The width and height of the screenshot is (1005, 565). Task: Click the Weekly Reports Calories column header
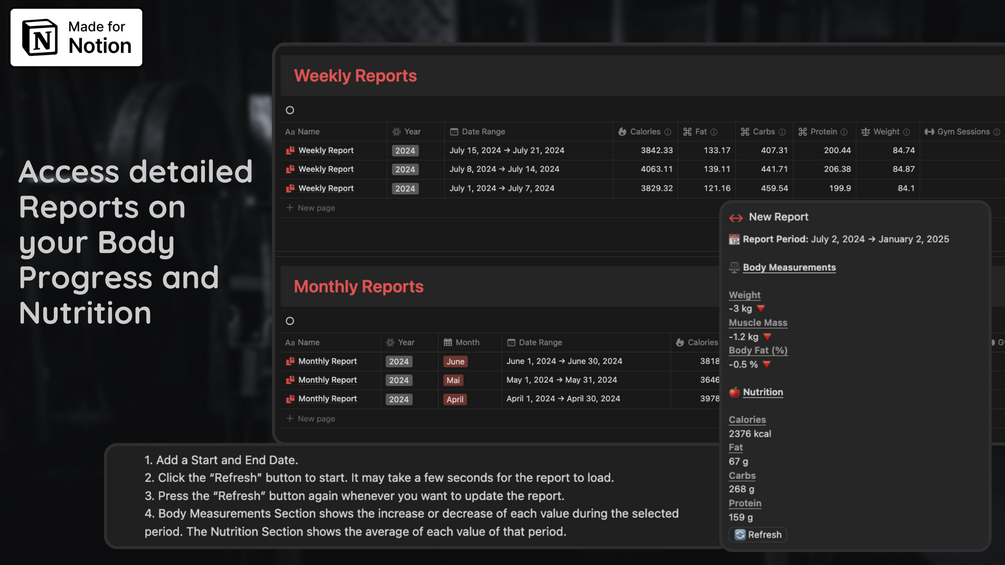645,132
